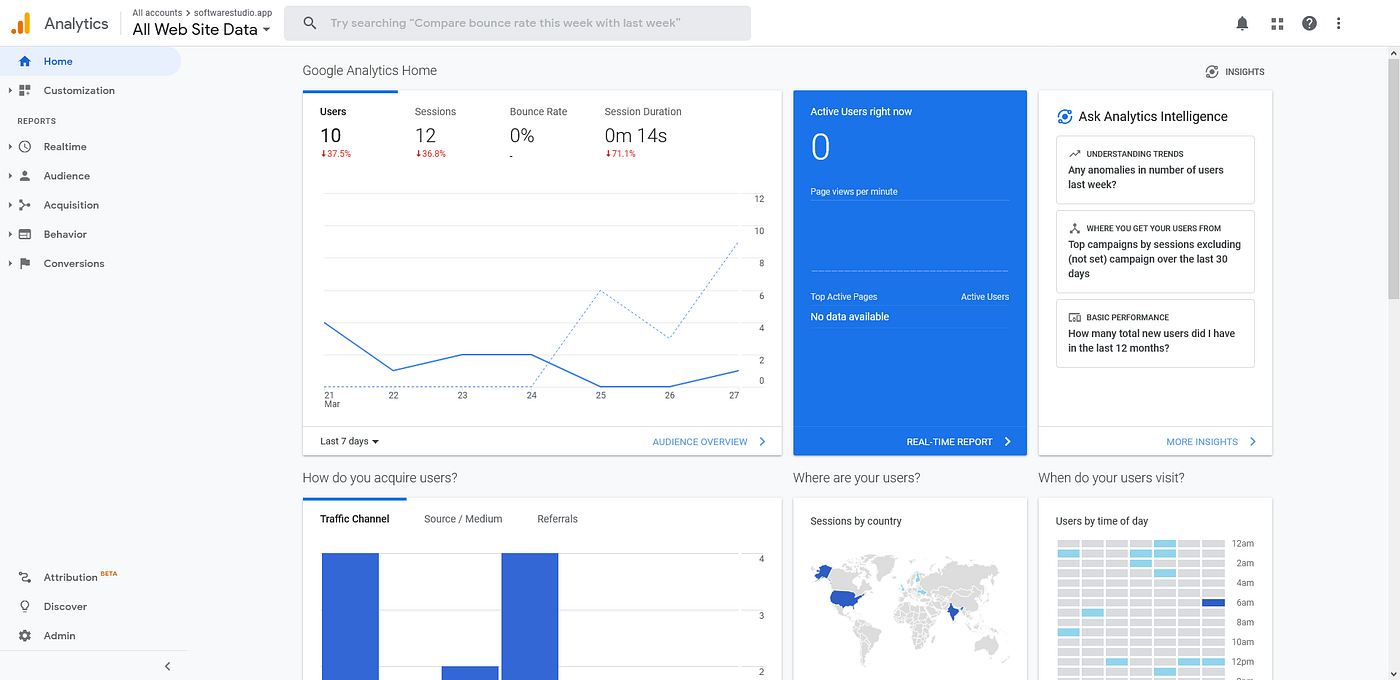
Task: Open the All Web Site Data view dropdown
Action: click(202, 29)
